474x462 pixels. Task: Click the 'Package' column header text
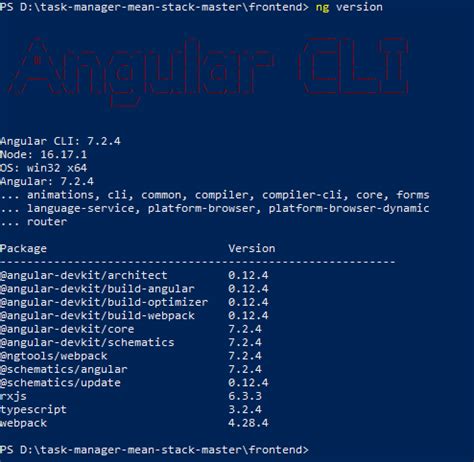23,249
